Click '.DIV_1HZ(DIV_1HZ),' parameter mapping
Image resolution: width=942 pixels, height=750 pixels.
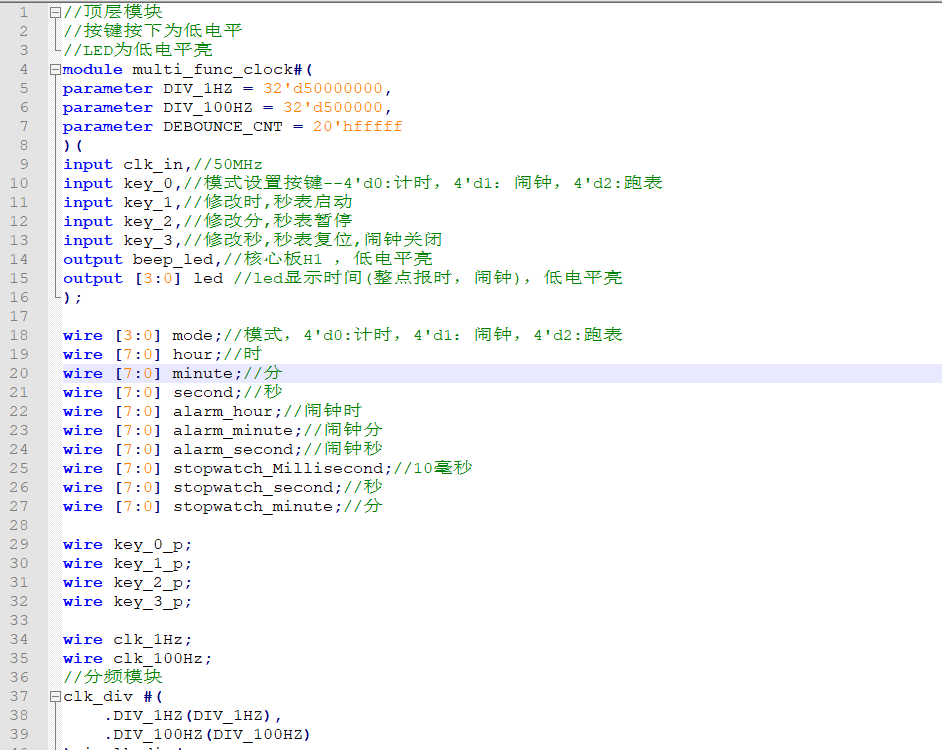193,716
